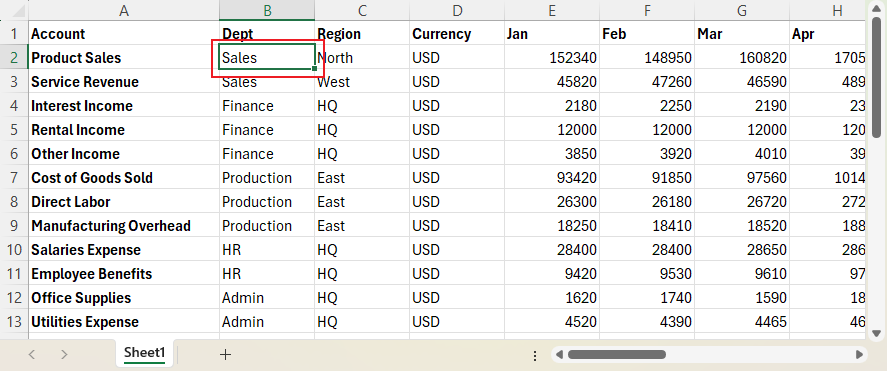Image resolution: width=887 pixels, height=371 pixels.
Task: Select Feb value 148950
Action: click(647, 58)
